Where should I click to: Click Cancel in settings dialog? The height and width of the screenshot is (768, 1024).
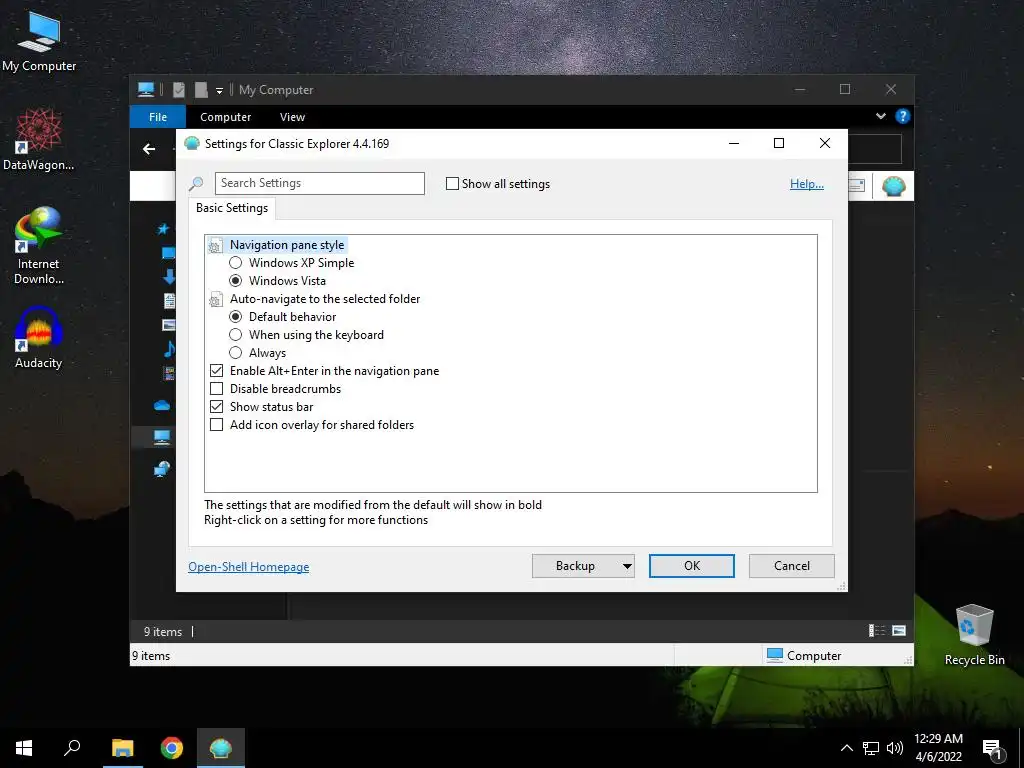tap(792, 566)
